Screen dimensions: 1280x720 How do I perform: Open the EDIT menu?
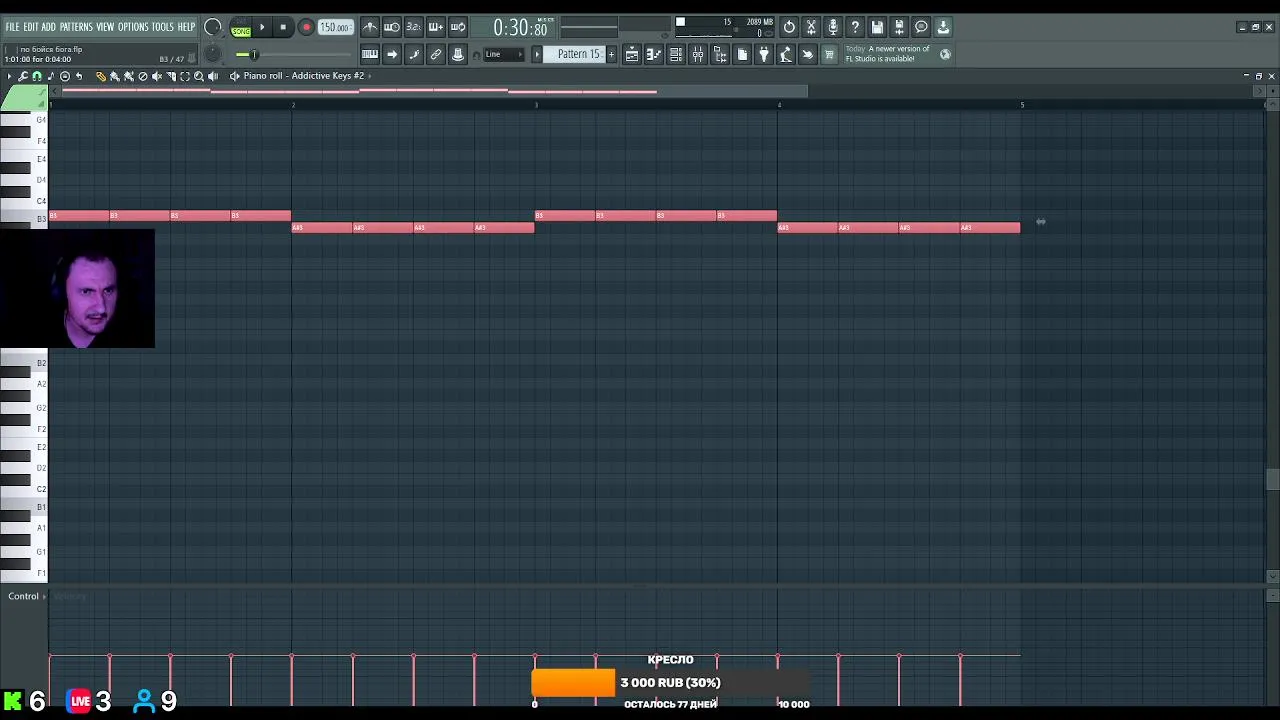pyautogui.click(x=31, y=27)
